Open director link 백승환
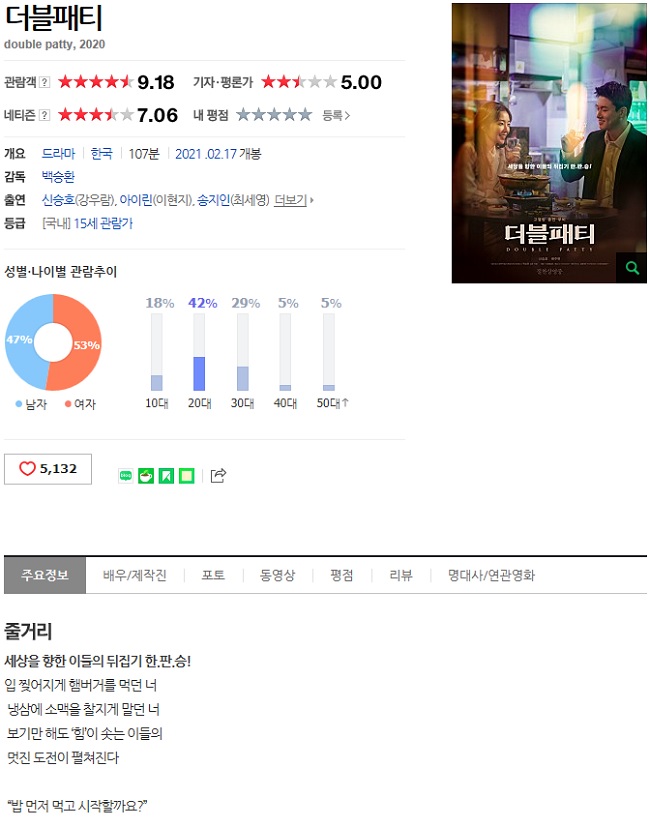650x827 pixels. pyautogui.click(x=59, y=177)
